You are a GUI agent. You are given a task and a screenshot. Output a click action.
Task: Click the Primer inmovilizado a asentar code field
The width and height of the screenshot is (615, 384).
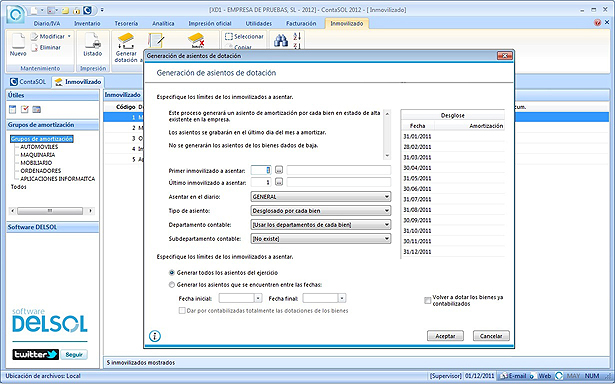tap(261, 170)
